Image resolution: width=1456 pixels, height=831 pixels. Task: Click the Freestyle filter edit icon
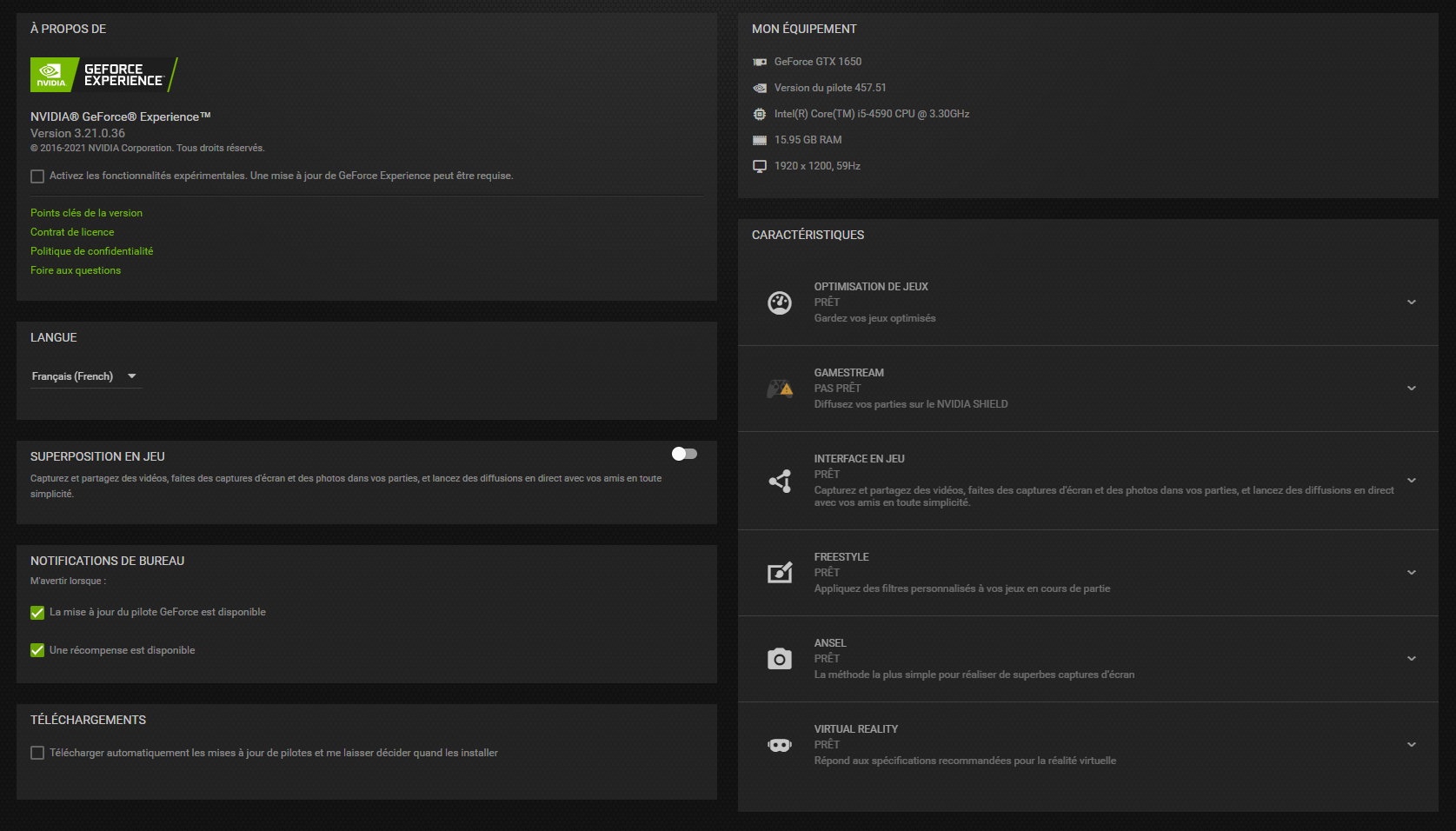(780, 572)
